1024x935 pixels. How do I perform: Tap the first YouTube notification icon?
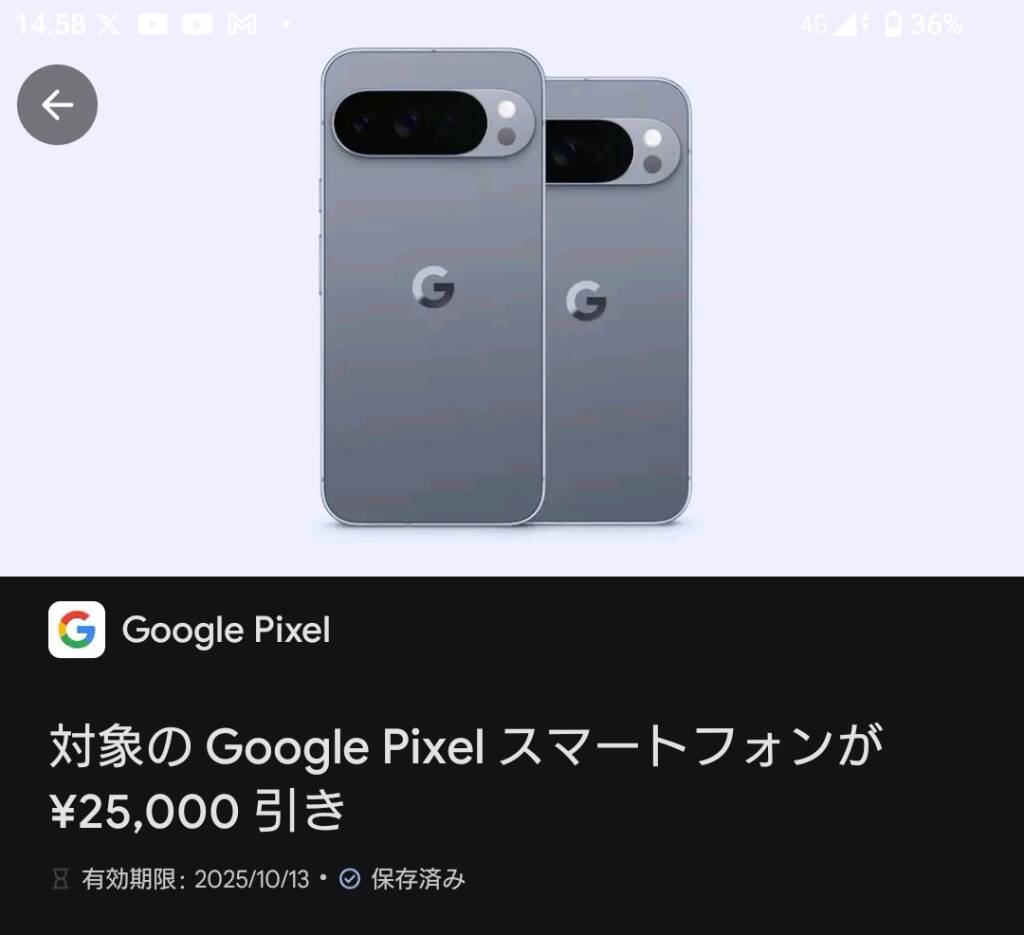(x=153, y=25)
